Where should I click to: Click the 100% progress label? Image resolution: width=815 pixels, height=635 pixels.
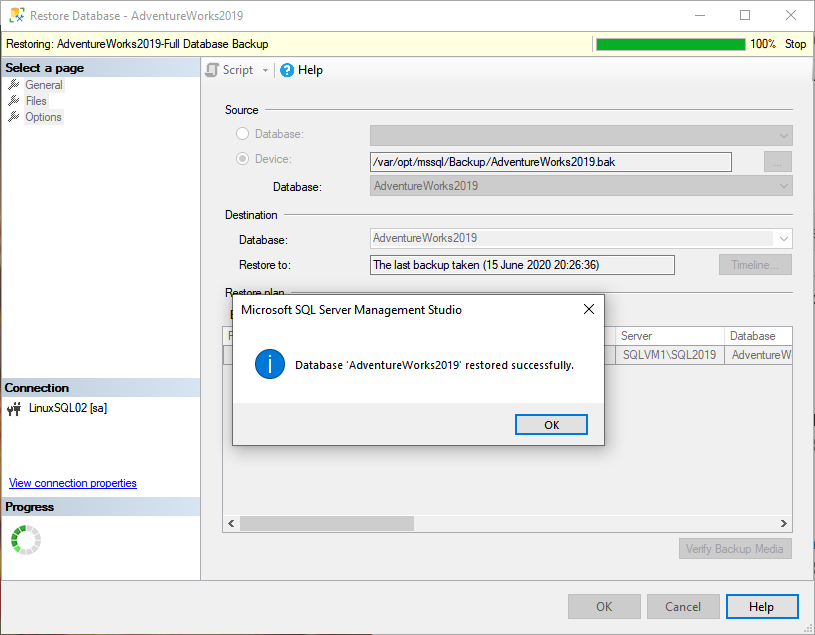[763, 44]
